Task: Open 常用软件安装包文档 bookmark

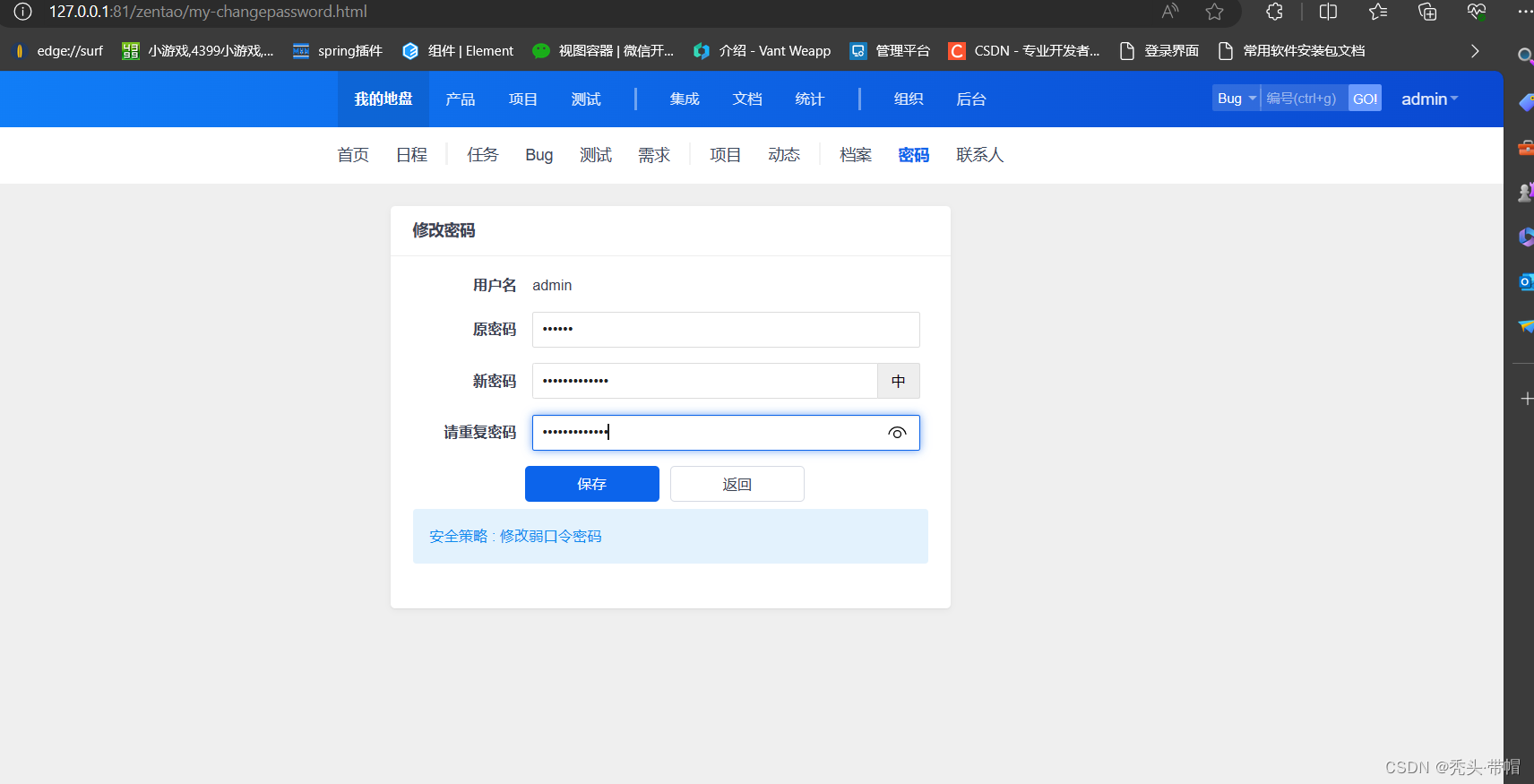Action: click(x=1292, y=51)
